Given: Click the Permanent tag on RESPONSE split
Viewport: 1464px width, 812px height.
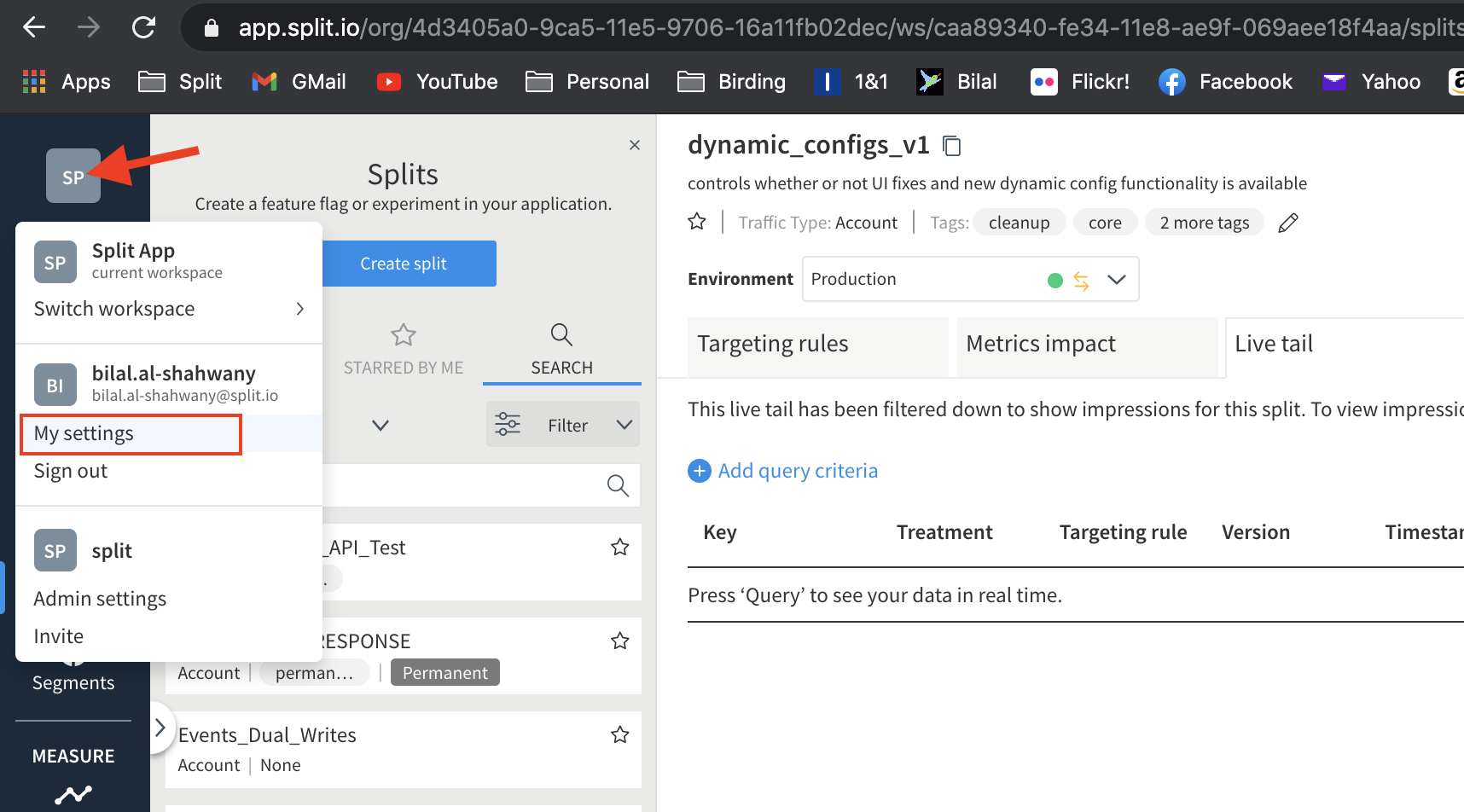Looking at the screenshot, I should [x=445, y=673].
